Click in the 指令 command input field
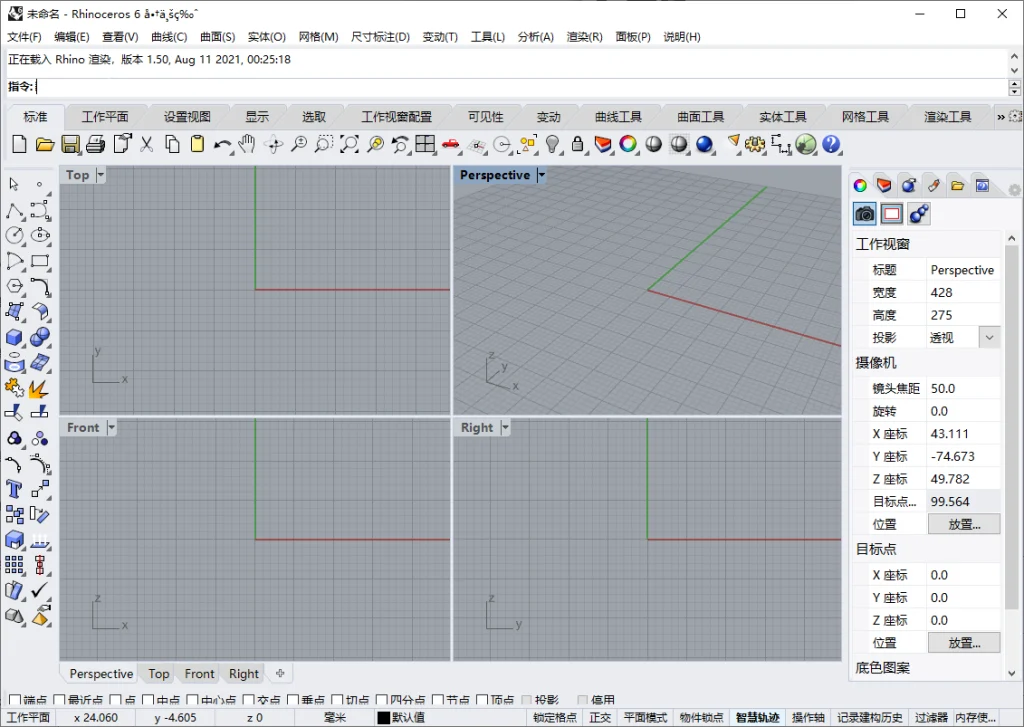The height and width of the screenshot is (727, 1024). 521,87
